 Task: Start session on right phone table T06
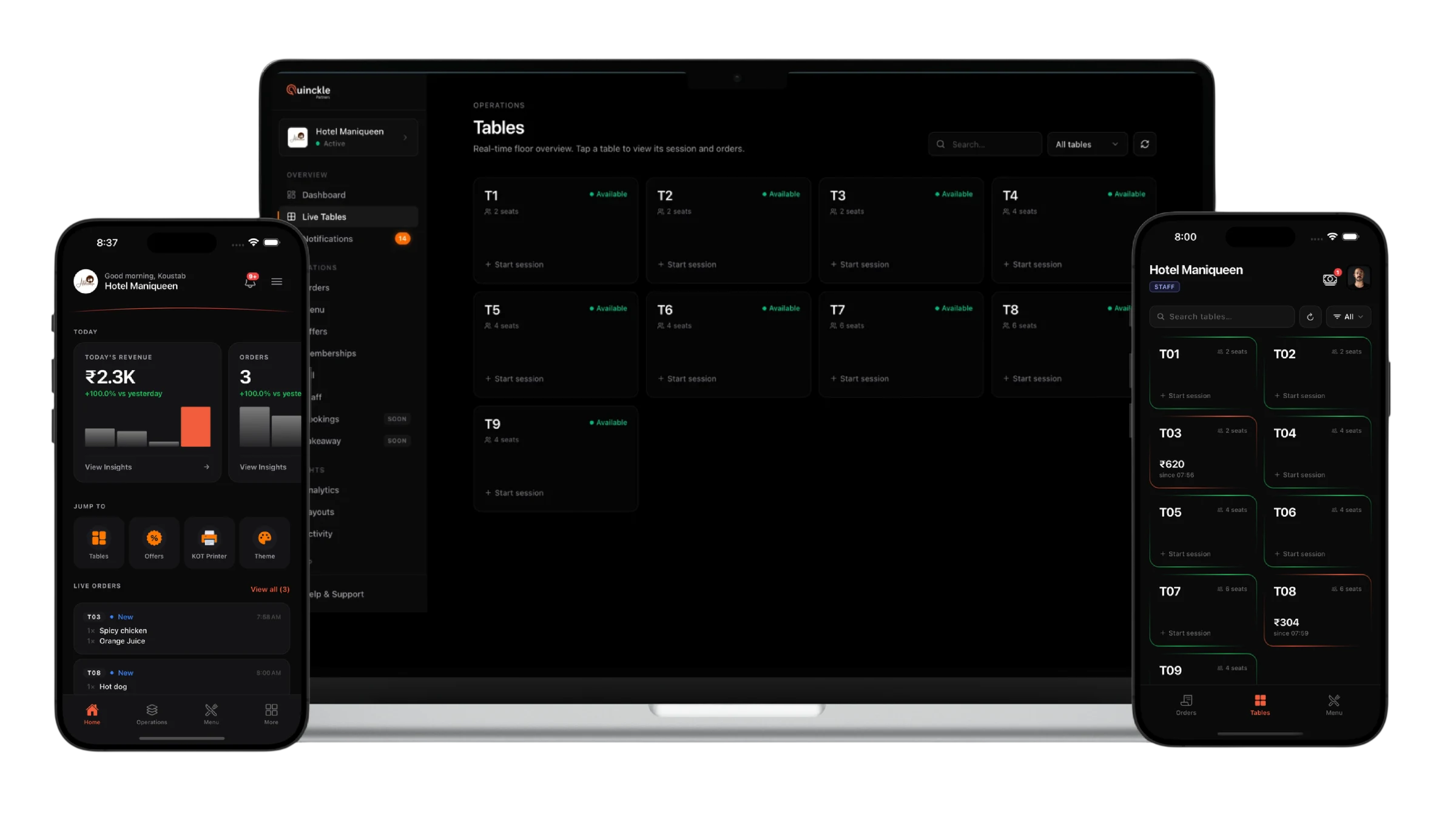pyautogui.click(x=1299, y=554)
